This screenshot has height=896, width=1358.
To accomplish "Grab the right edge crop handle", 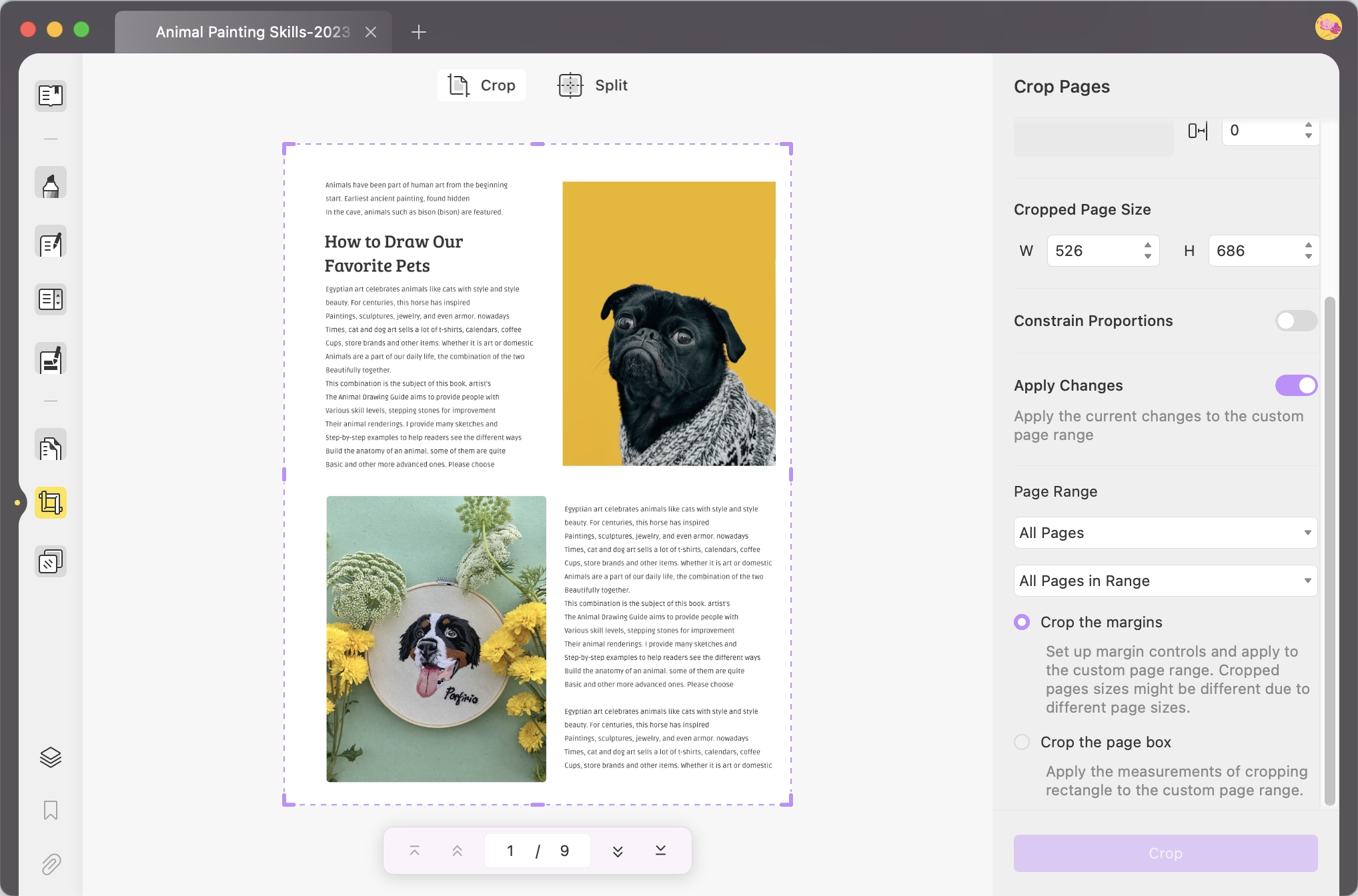I will (x=791, y=475).
